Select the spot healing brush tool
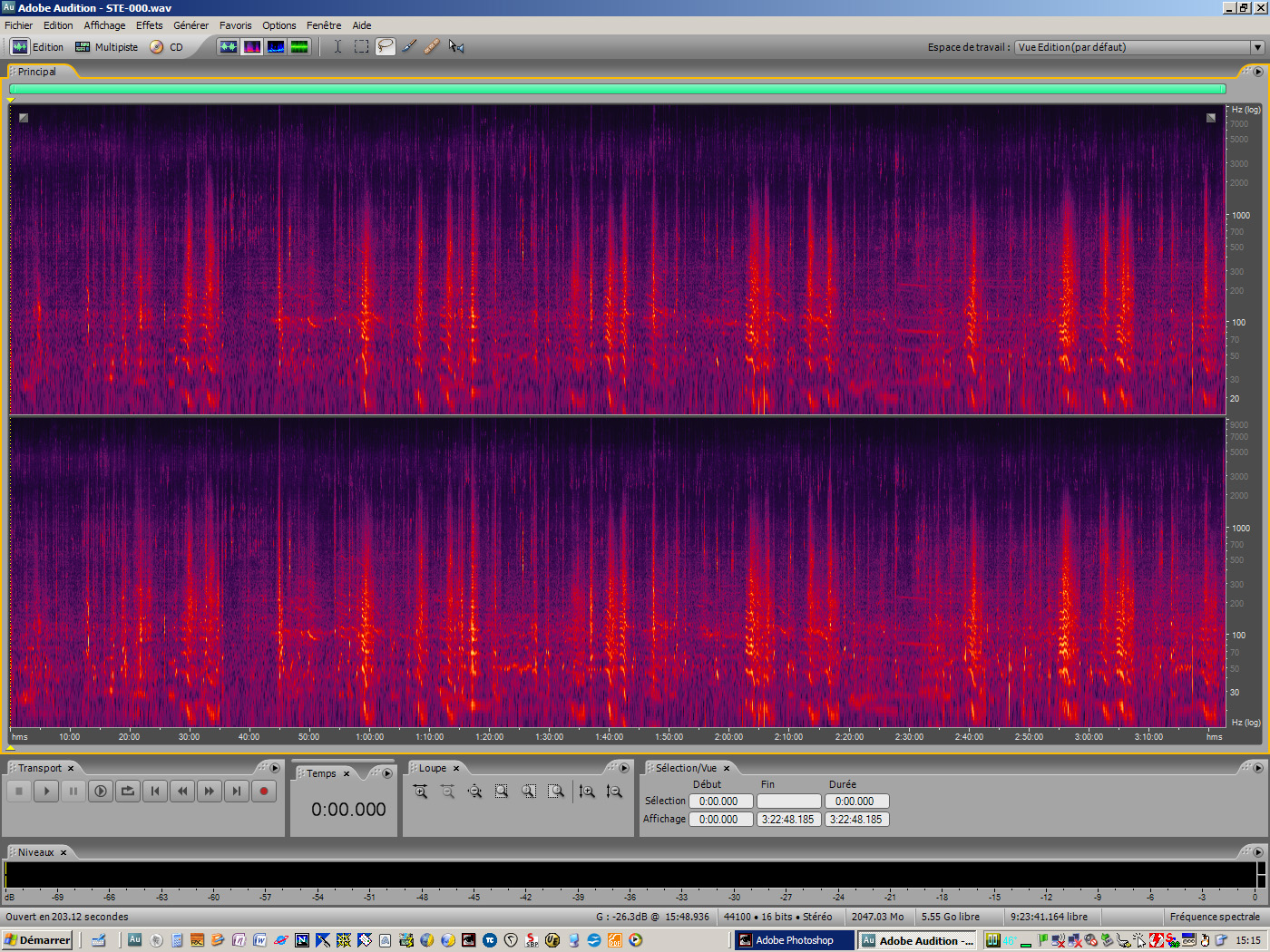Image resolution: width=1270 pixels, height=952 pixels. click(432, 46)
